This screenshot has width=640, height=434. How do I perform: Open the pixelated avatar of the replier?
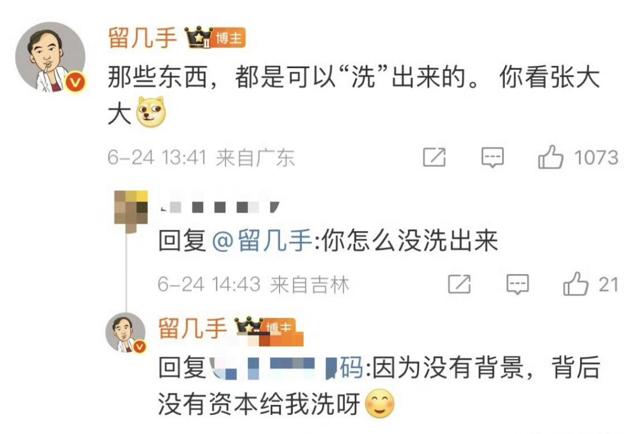131,211
